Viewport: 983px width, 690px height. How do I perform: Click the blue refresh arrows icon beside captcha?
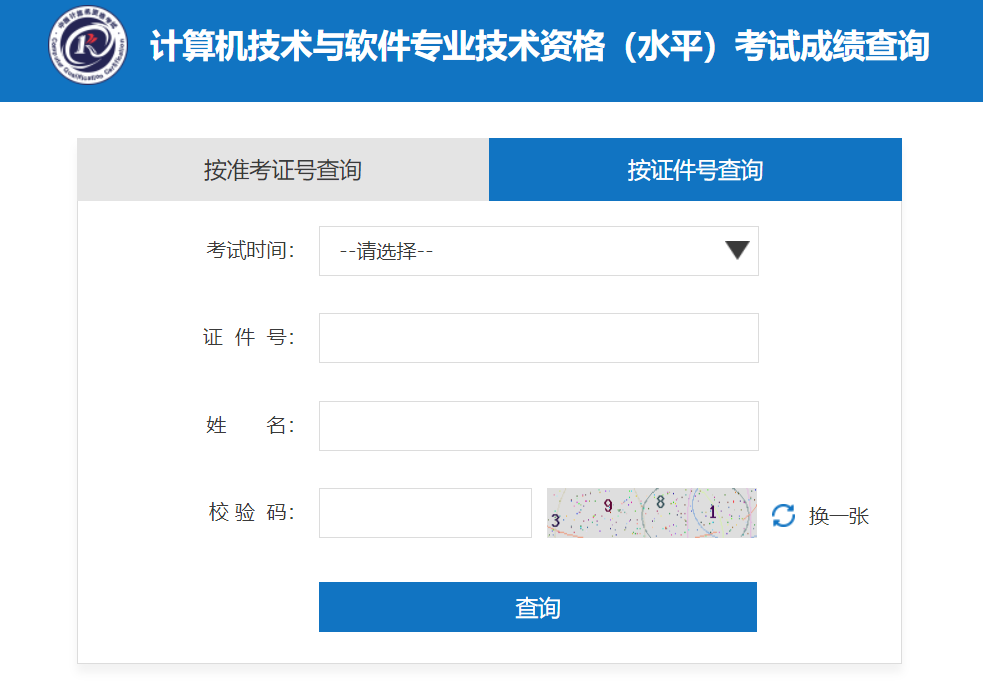[783, 515]
